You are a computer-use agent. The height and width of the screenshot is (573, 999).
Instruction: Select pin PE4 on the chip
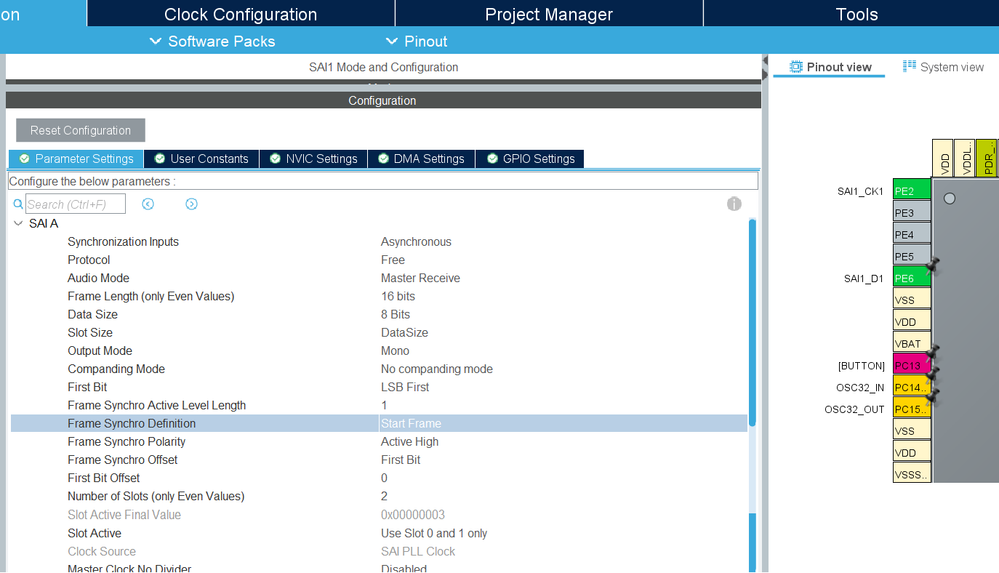[912, 235]
